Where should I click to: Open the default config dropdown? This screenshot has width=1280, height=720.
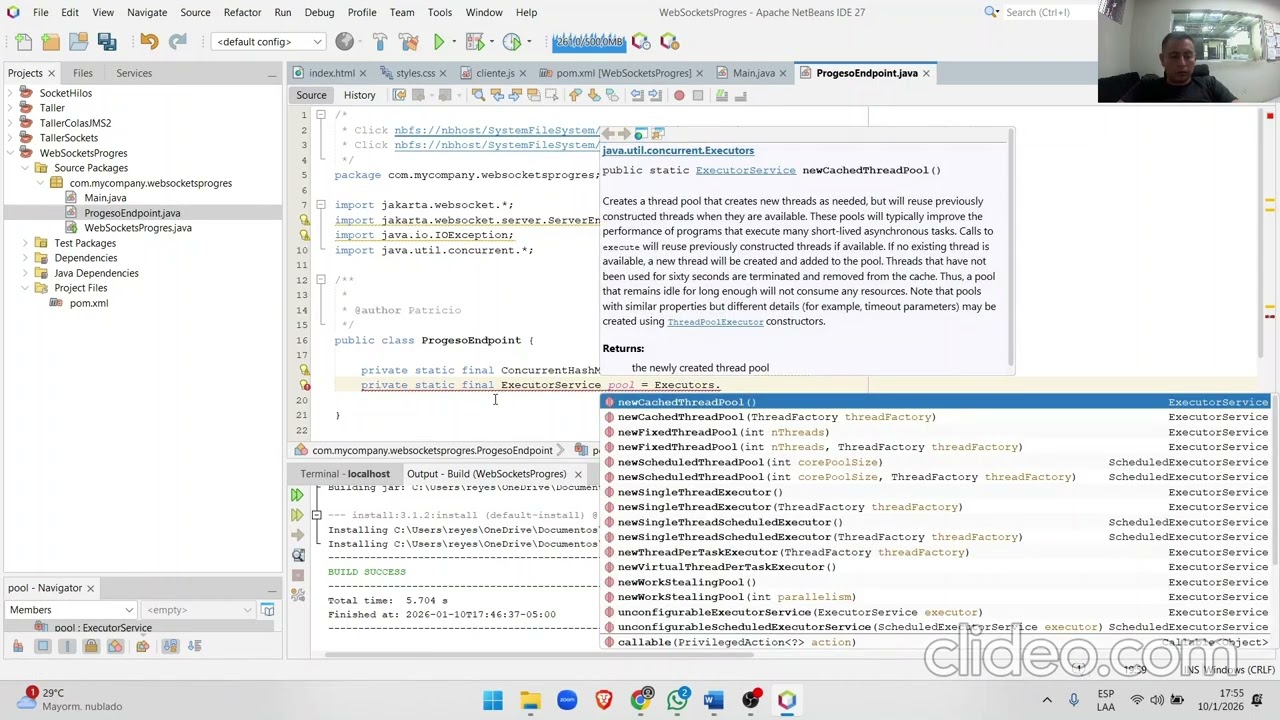click(269, 42)
